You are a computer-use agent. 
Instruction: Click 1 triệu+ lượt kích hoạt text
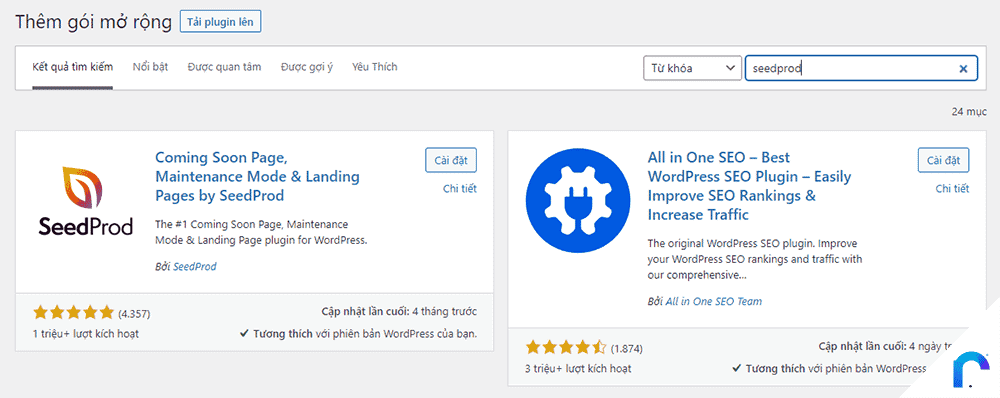coord(85,334)
